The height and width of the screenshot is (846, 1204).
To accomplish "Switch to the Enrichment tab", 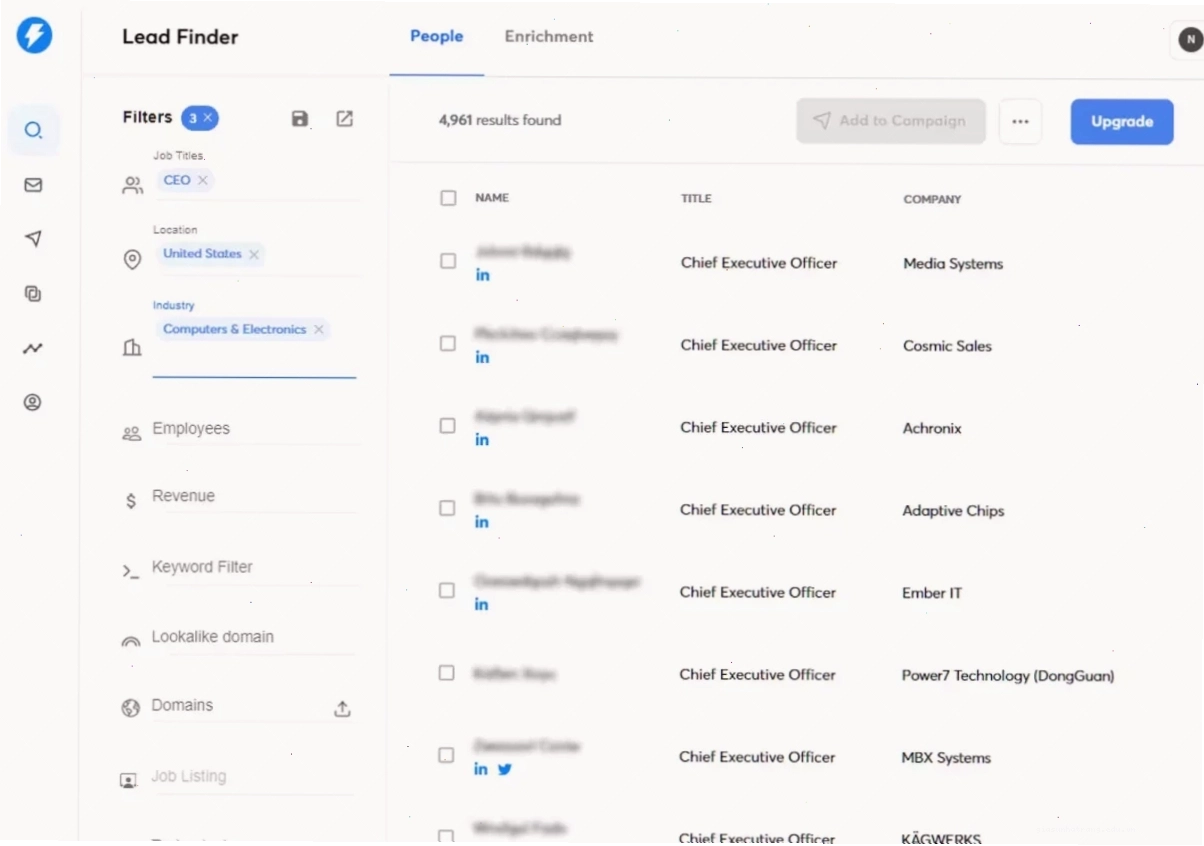I will (549, 37).
